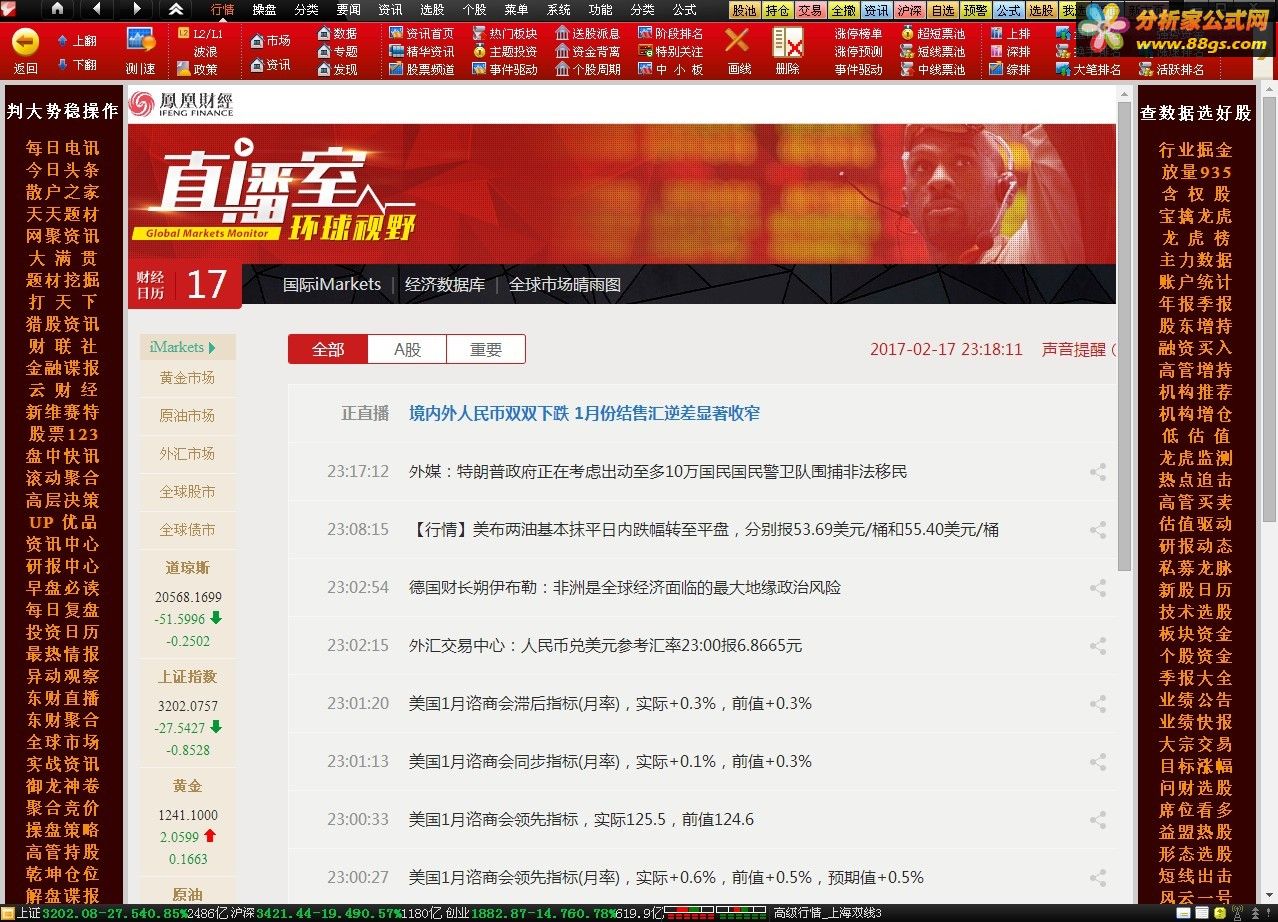Select the A股 news filter tab
The height and width of the screenshot is (922, 1278).
pos(407,350)
